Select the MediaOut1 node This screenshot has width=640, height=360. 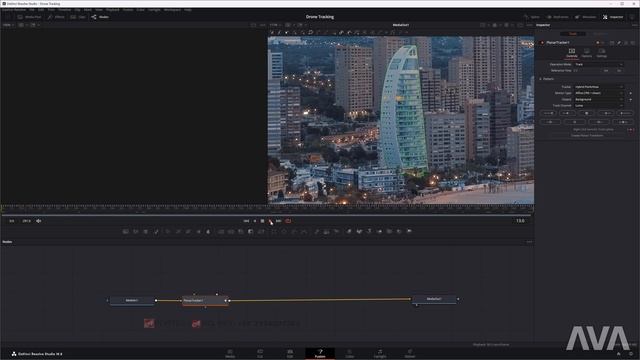pyautogui.click(x=434, y=299)
